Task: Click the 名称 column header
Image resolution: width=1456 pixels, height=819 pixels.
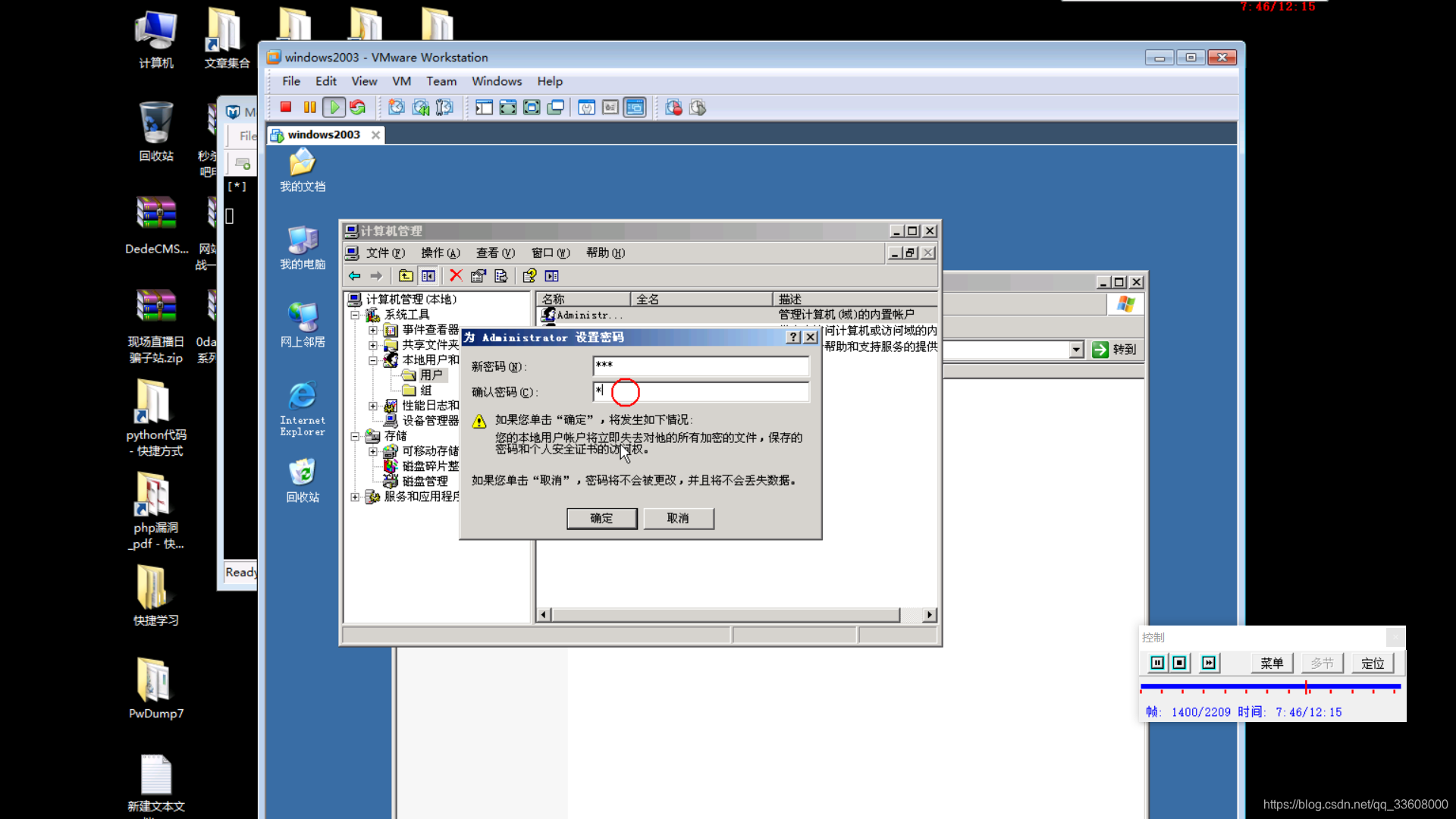Action: (x=584, y=300)
